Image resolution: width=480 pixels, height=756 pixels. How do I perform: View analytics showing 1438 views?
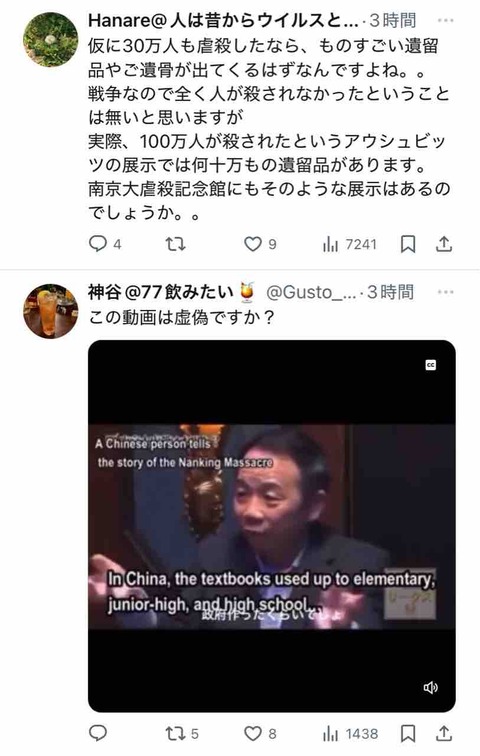(x=350, y=734)
